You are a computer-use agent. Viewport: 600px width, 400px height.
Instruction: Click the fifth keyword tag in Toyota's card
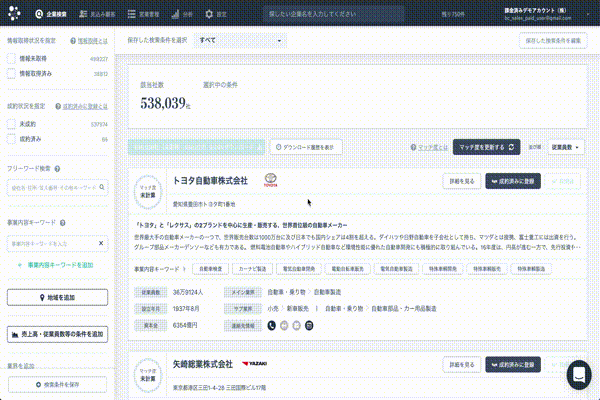396,269
